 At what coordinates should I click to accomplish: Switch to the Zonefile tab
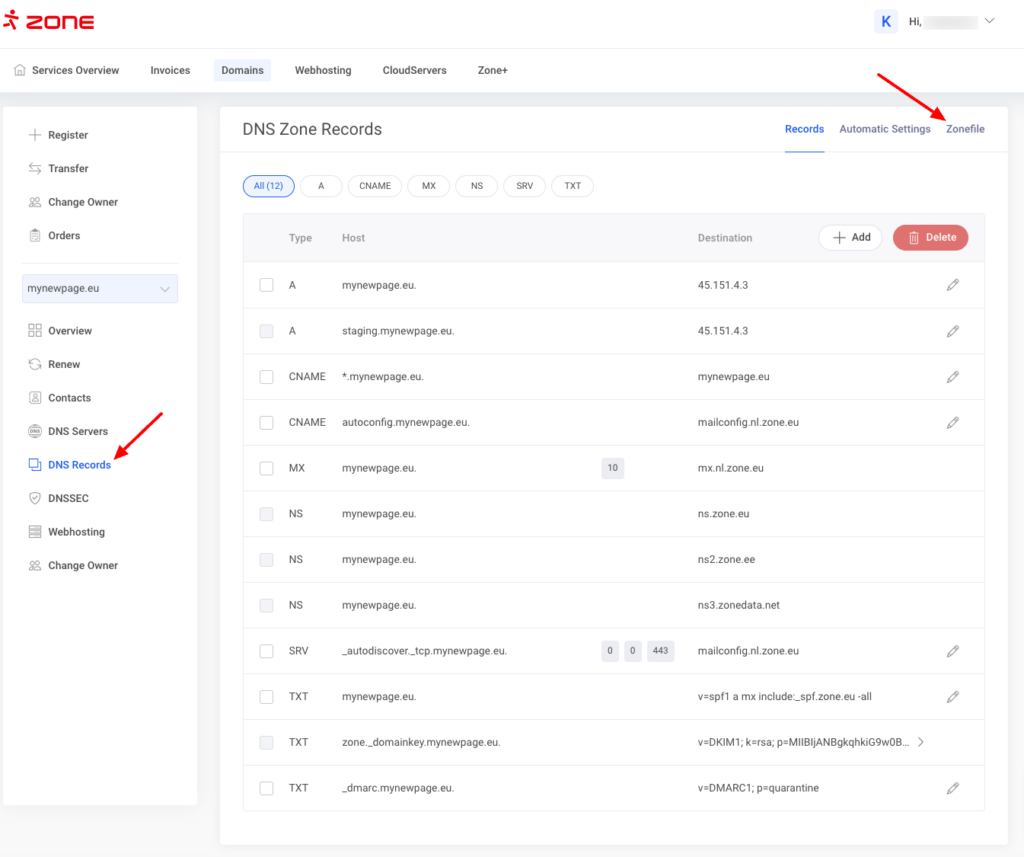tap(965, 129)
